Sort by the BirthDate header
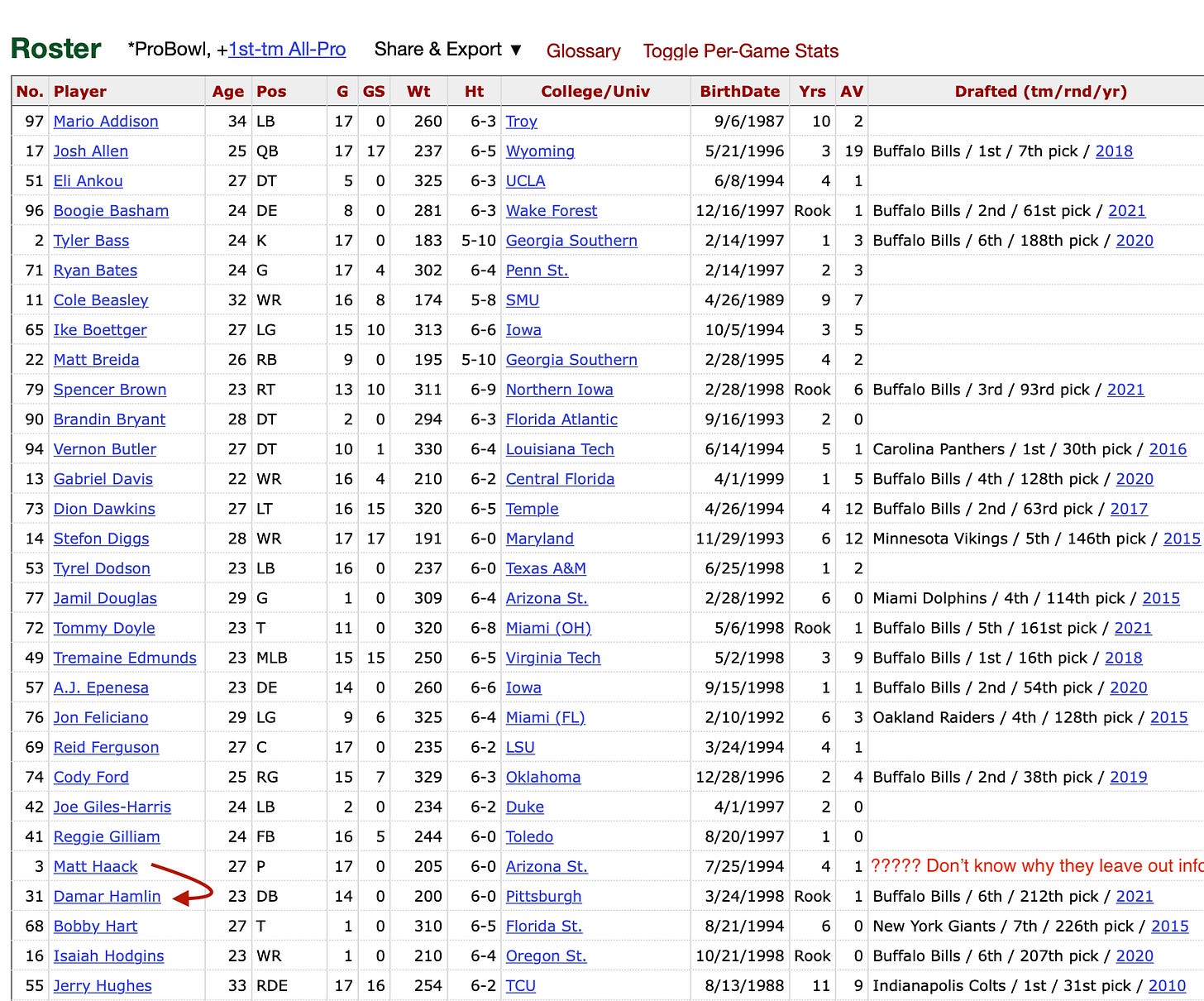 740,91
